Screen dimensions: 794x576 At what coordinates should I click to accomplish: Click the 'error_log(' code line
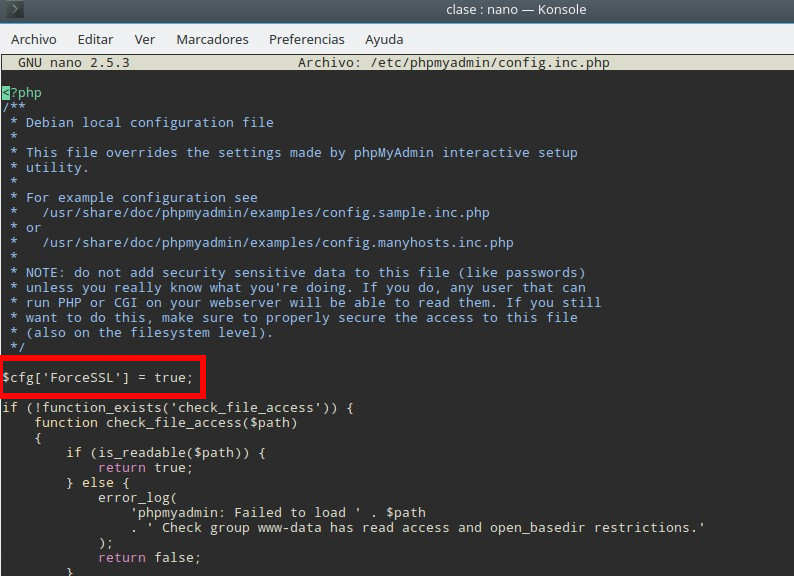tap(138, 498)
